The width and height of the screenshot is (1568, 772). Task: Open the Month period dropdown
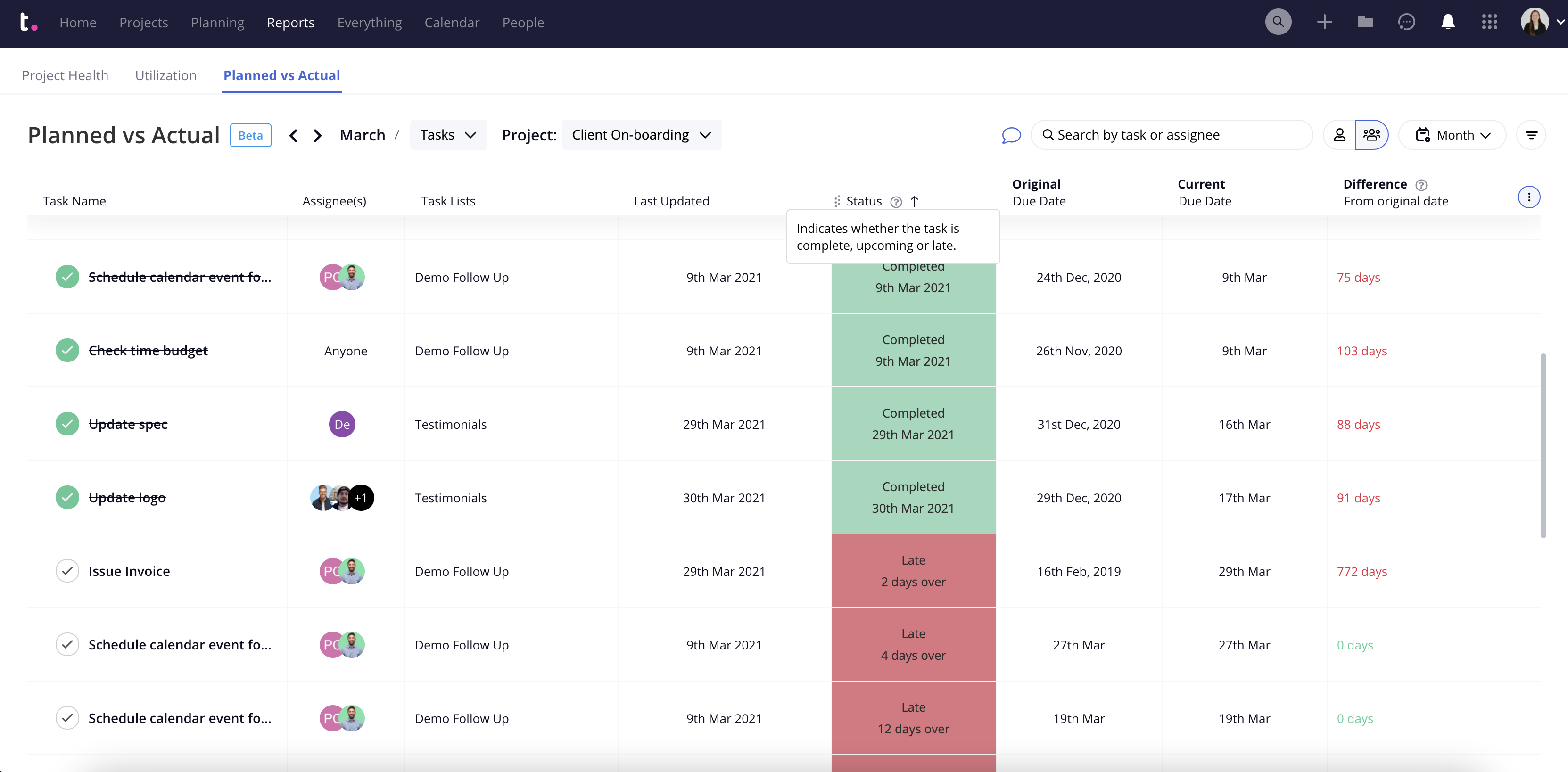[x=1452, y=135]
